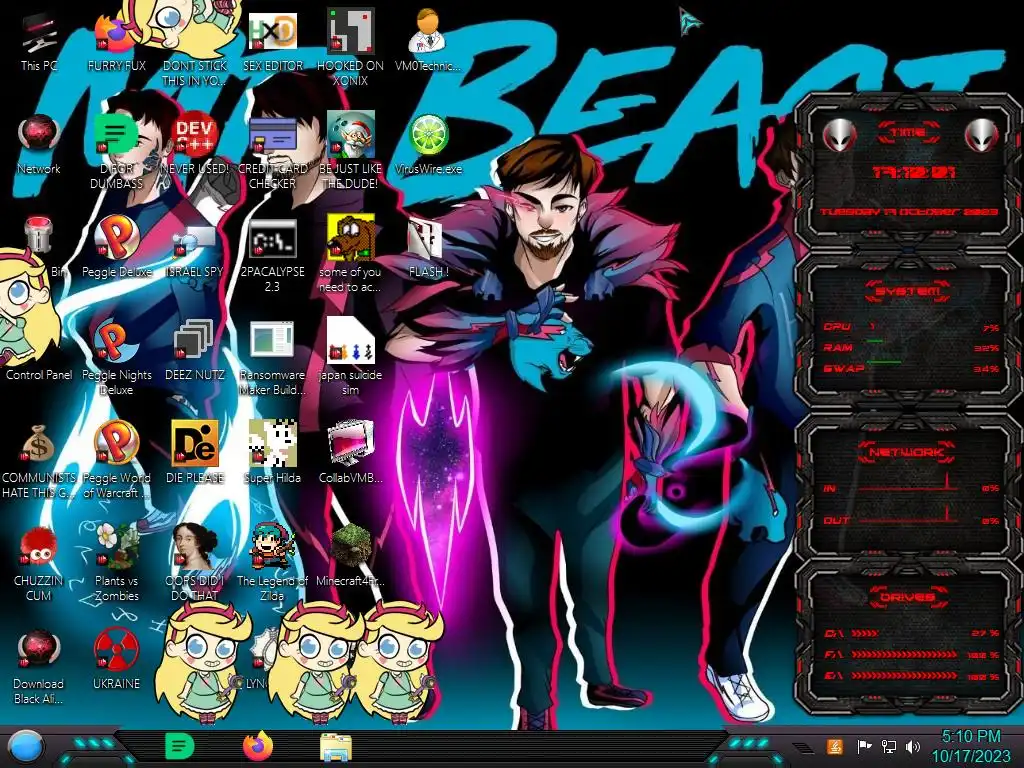Open the This PC desktop icon
Image resolution: width=1024 pixels, height=768 pixels.
coord(39,42)
